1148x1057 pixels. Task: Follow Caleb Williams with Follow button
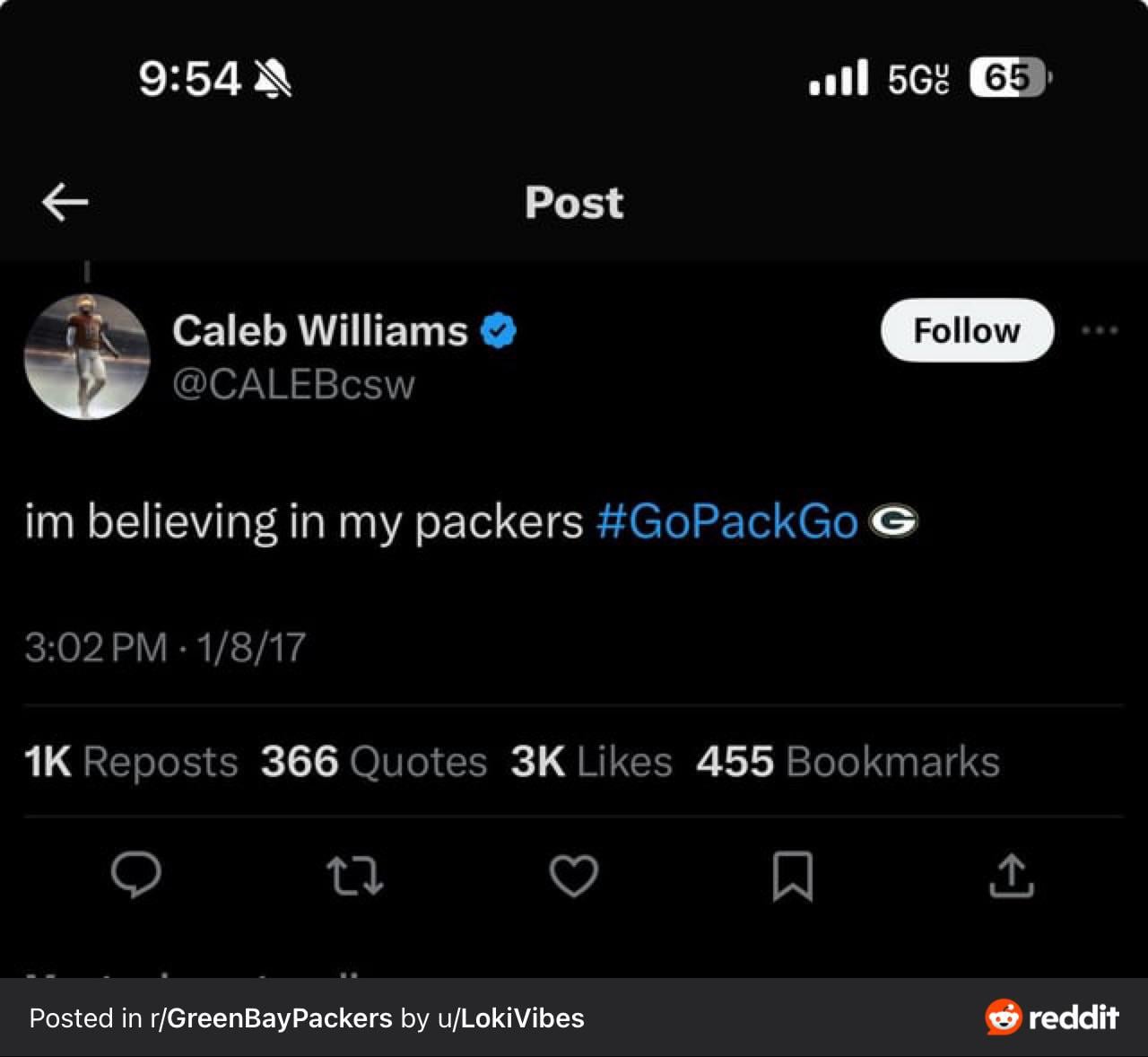click(x=967, y=330)
